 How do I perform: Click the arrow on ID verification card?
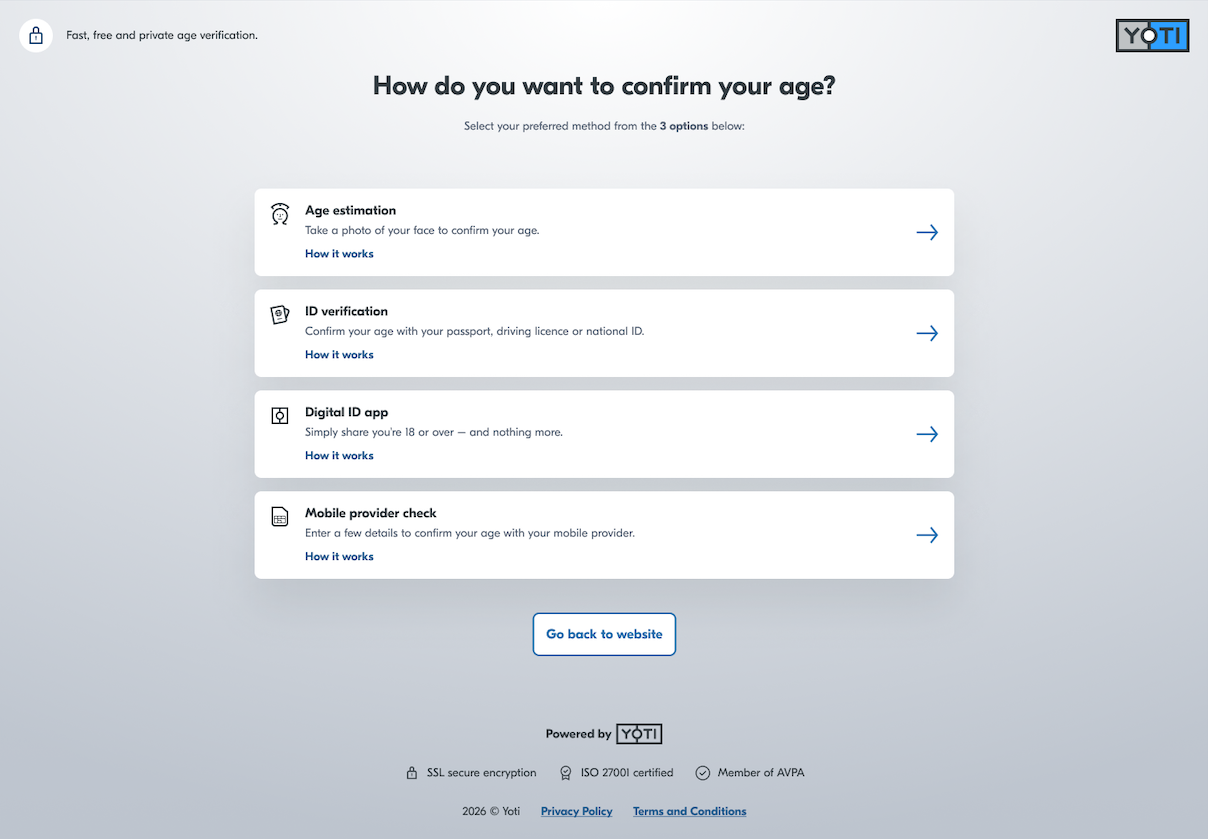tap(927, 333)
